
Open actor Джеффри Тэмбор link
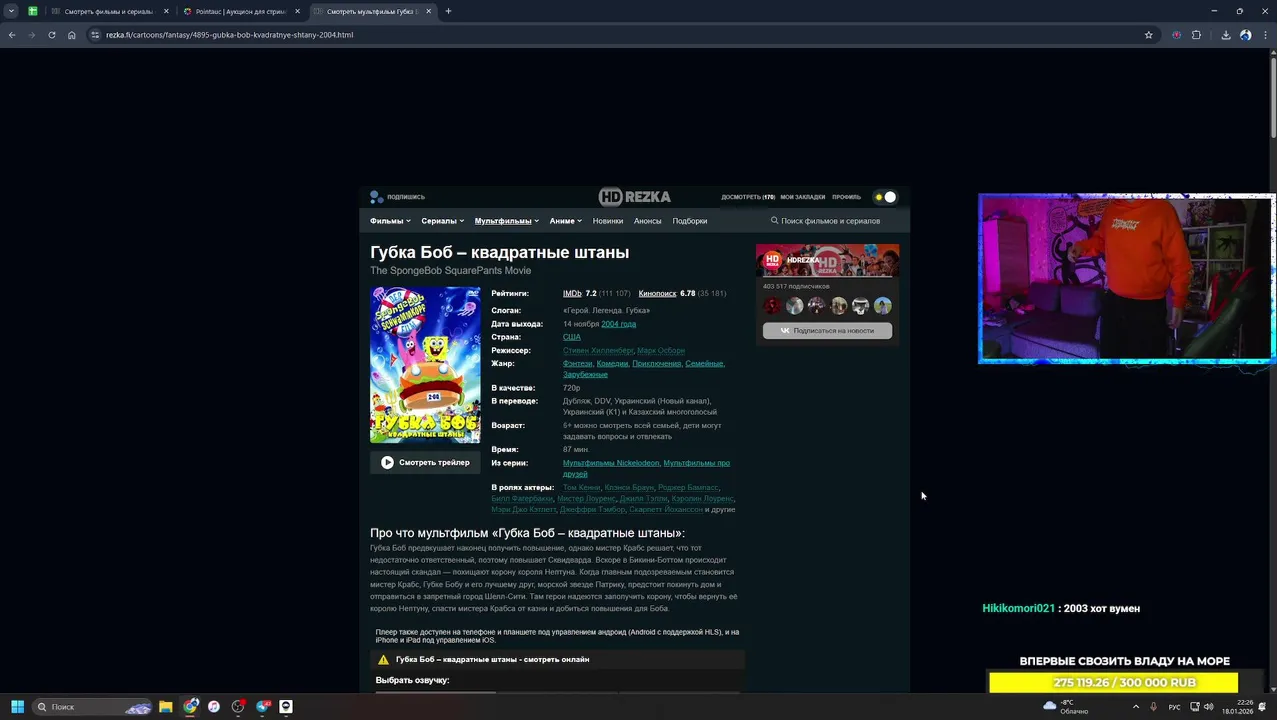coord(592,510)
